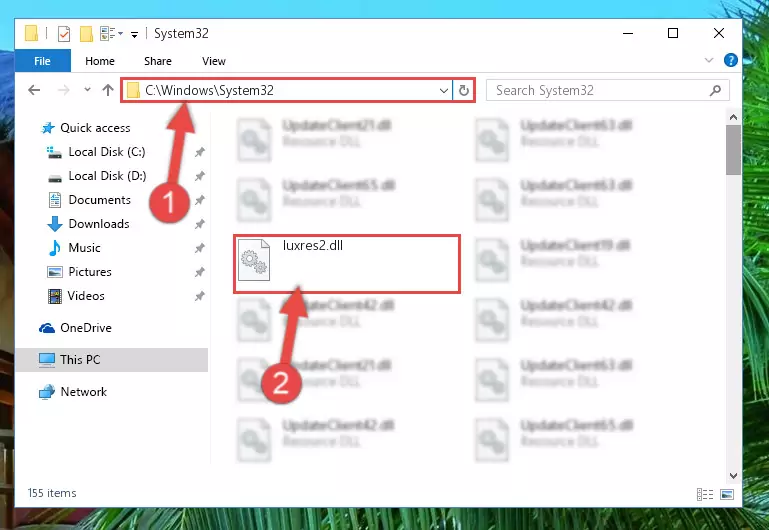
Task: Maximize the System32 window
Action: (x=673, y=33)
